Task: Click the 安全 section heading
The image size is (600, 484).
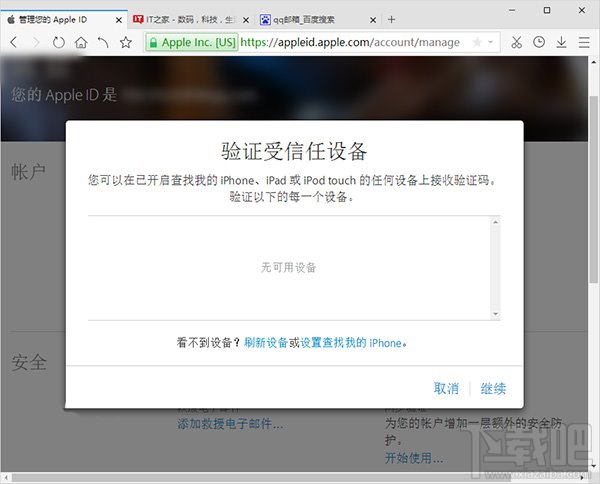Action: coord(29,362)
